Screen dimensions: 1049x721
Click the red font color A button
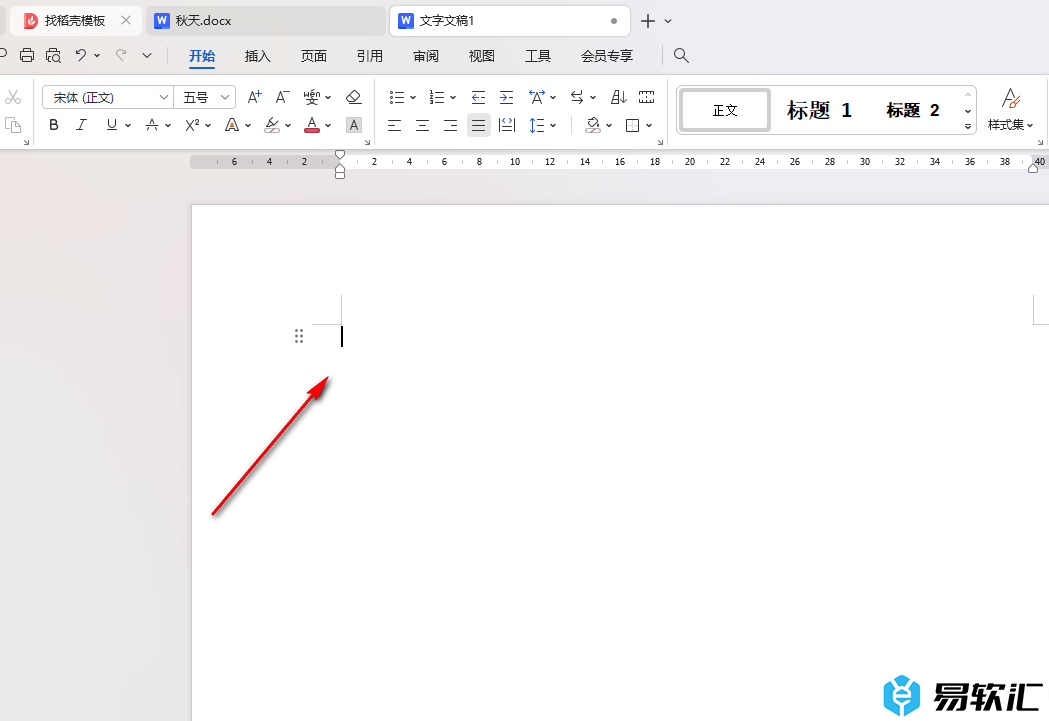(x=312, y=125)
